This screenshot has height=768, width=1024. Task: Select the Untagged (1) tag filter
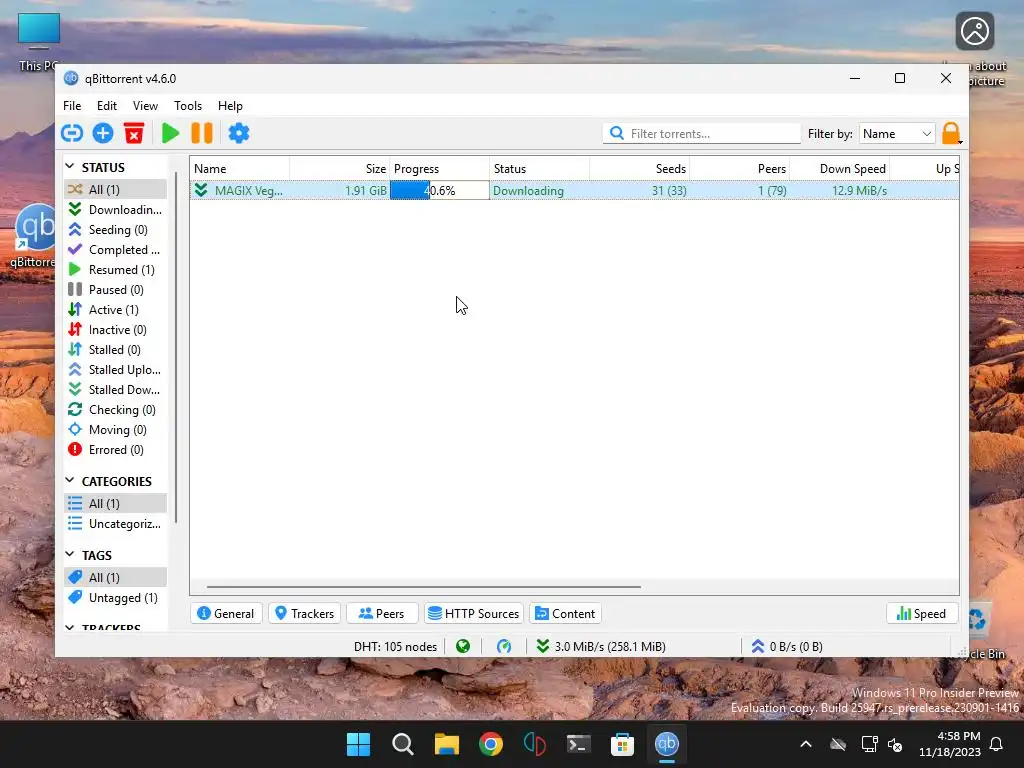click(x=116, y=598)
